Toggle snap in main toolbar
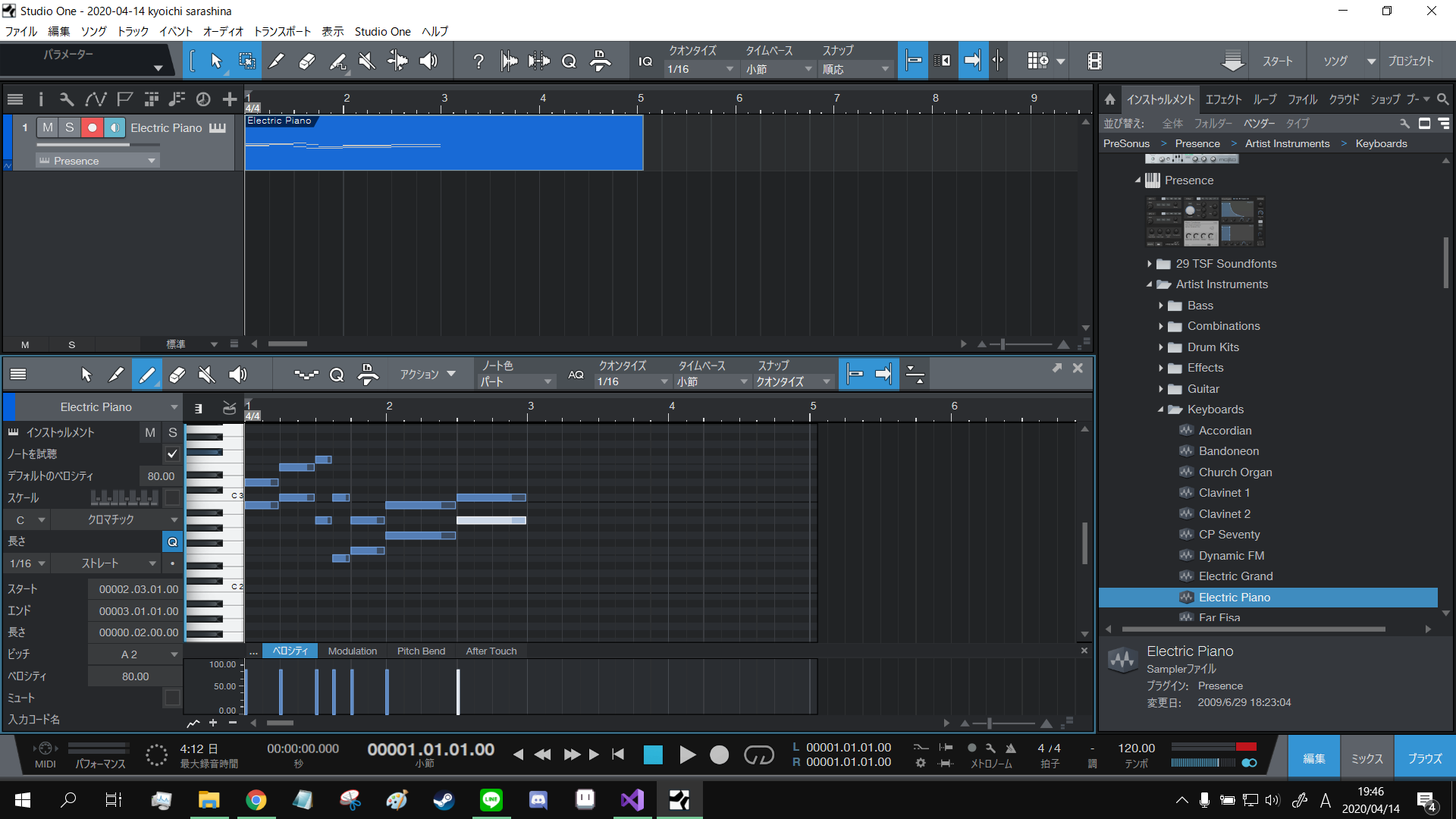The image size is (1456, 819). [x=914, y=61]
